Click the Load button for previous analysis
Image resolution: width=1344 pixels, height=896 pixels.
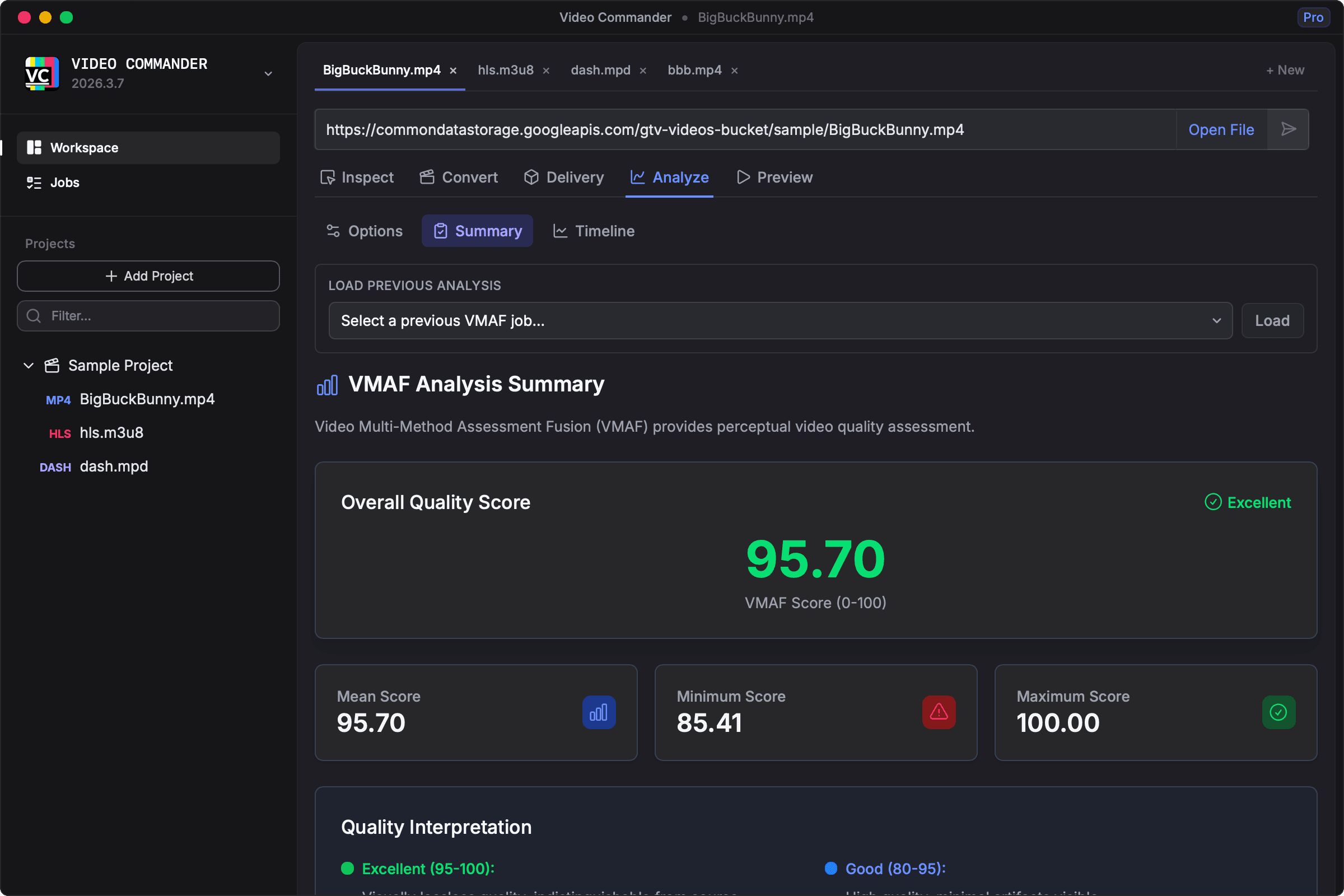1272,320
